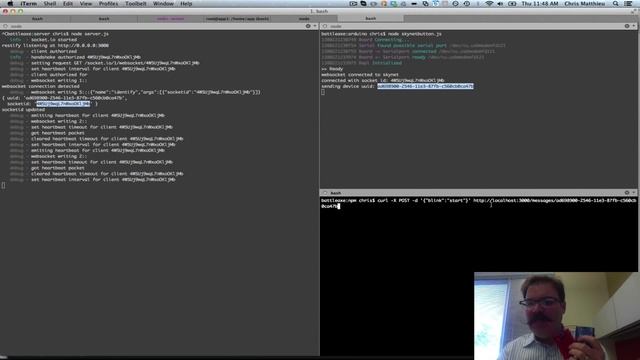Click gear icon of curl bash pane
The width and height of the screenshot is (640, 360).
[x=627, y=193]
